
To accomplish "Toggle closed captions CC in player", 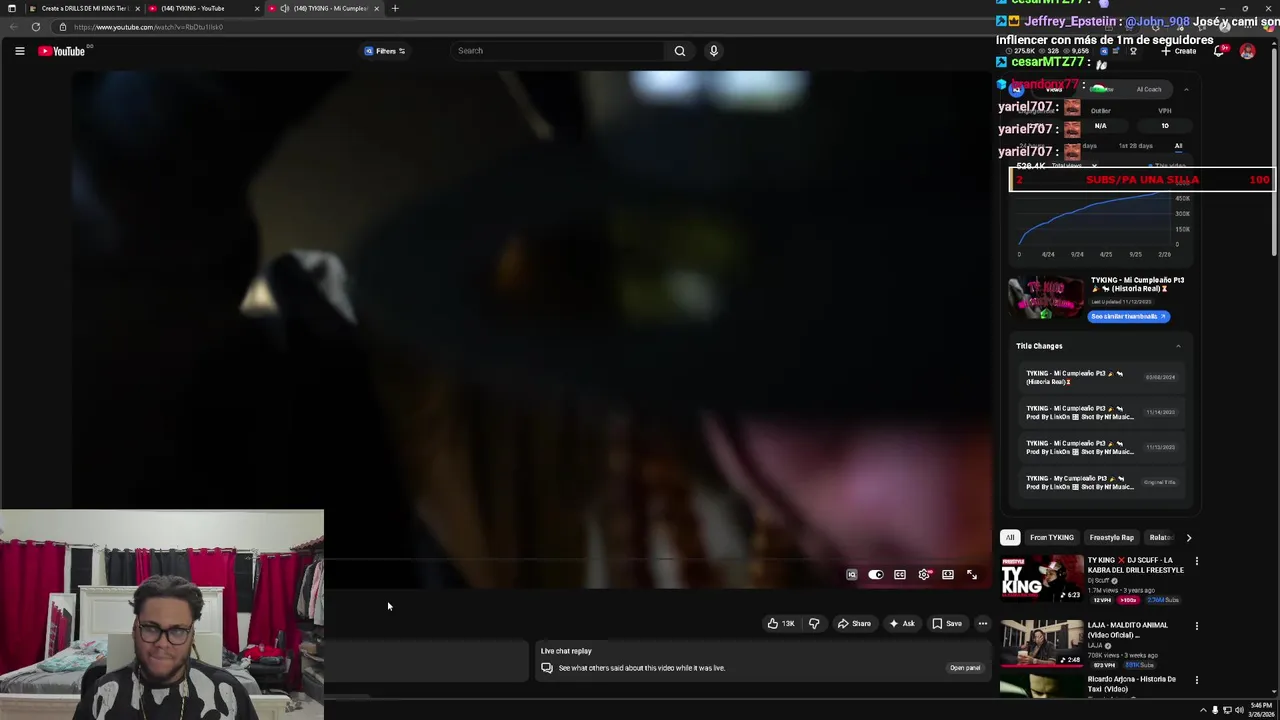I will point(900,575).
